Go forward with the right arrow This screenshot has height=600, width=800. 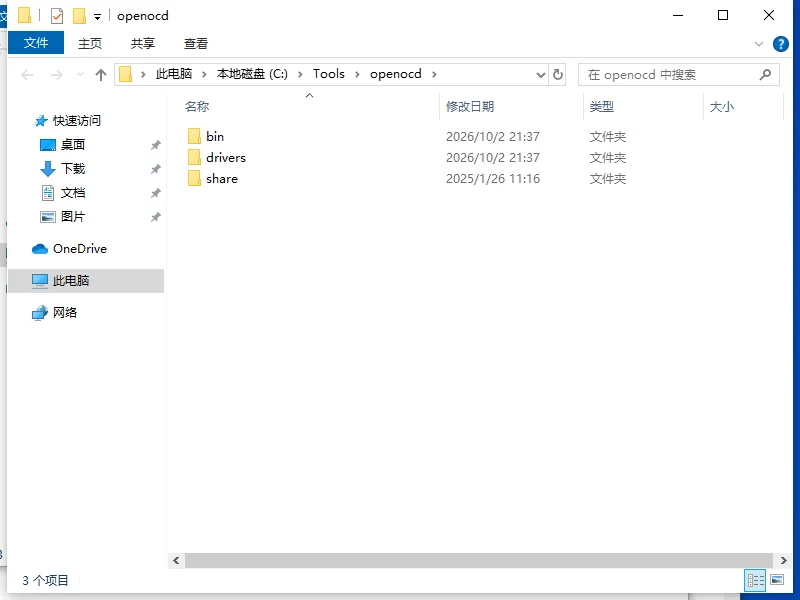tap(56, 75)
